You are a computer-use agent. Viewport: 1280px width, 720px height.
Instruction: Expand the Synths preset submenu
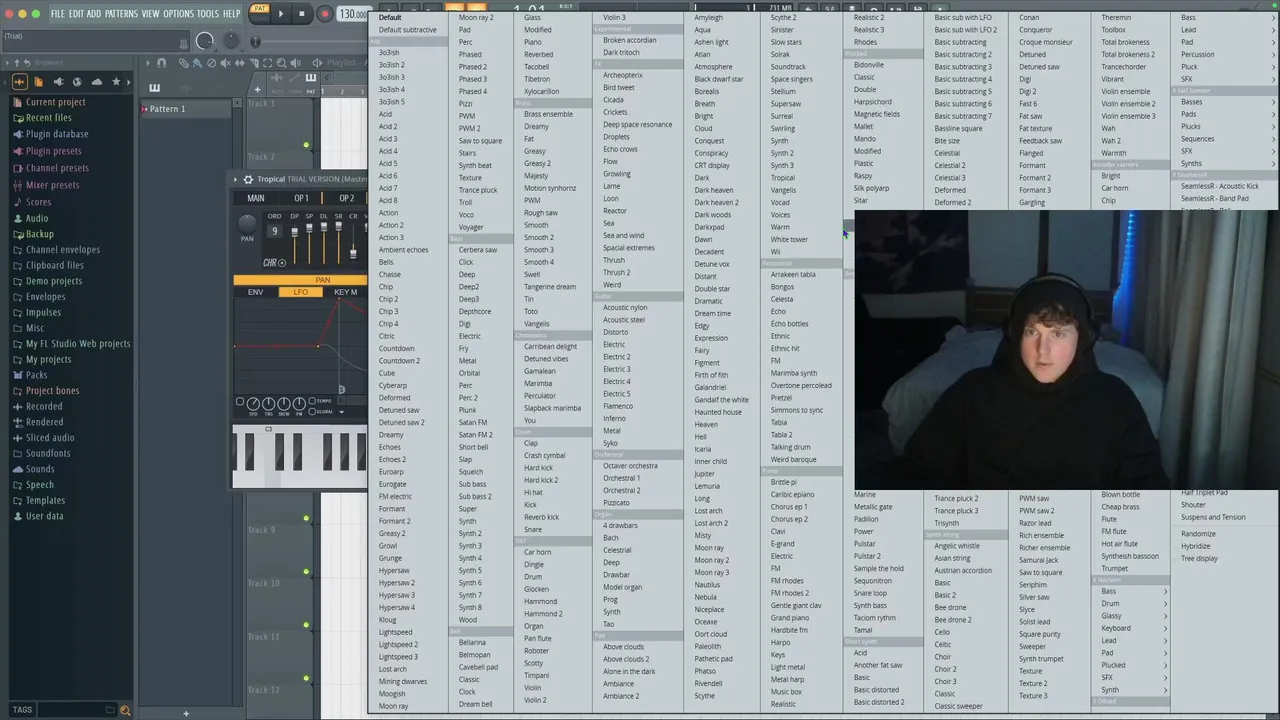[x=1227, y=164]
